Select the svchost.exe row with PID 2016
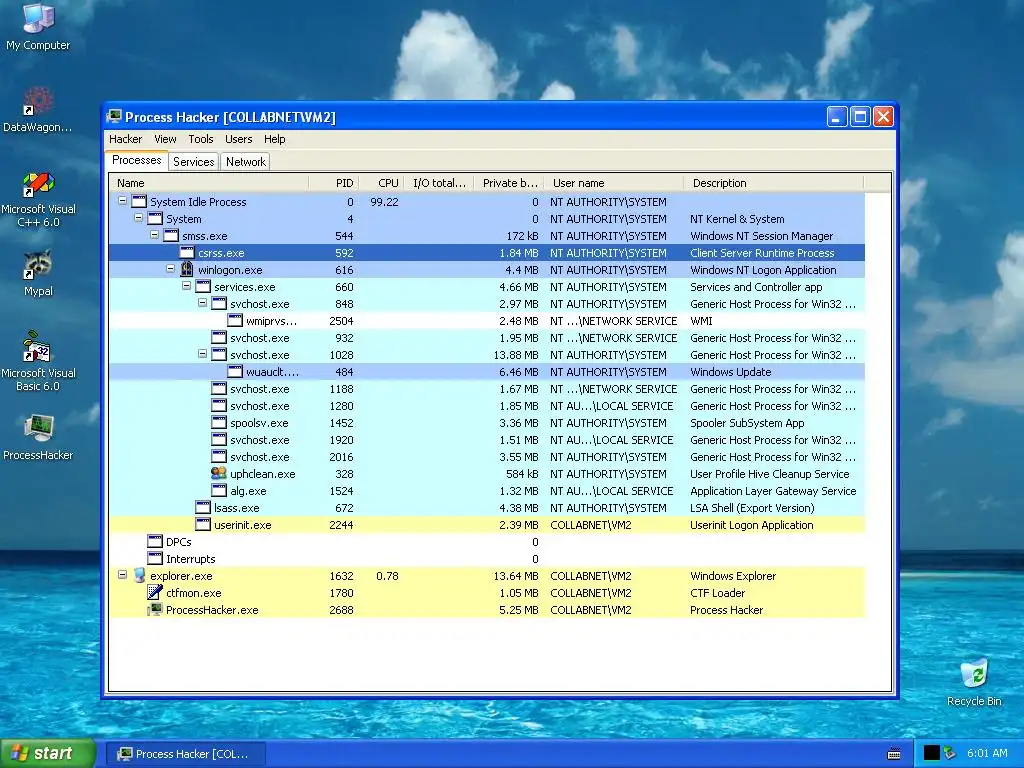This screenshot has height=768, width=1024. [x=487, y=456]
